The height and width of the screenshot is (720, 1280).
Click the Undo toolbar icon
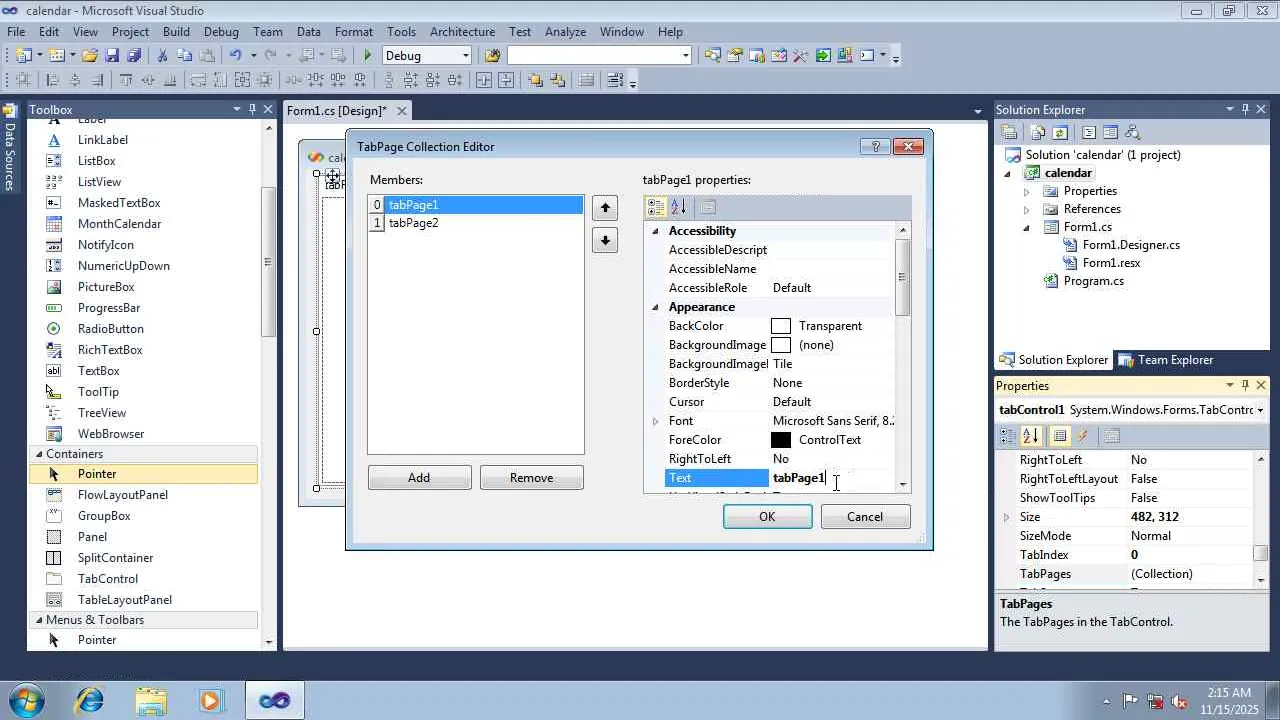click(235, 56)
